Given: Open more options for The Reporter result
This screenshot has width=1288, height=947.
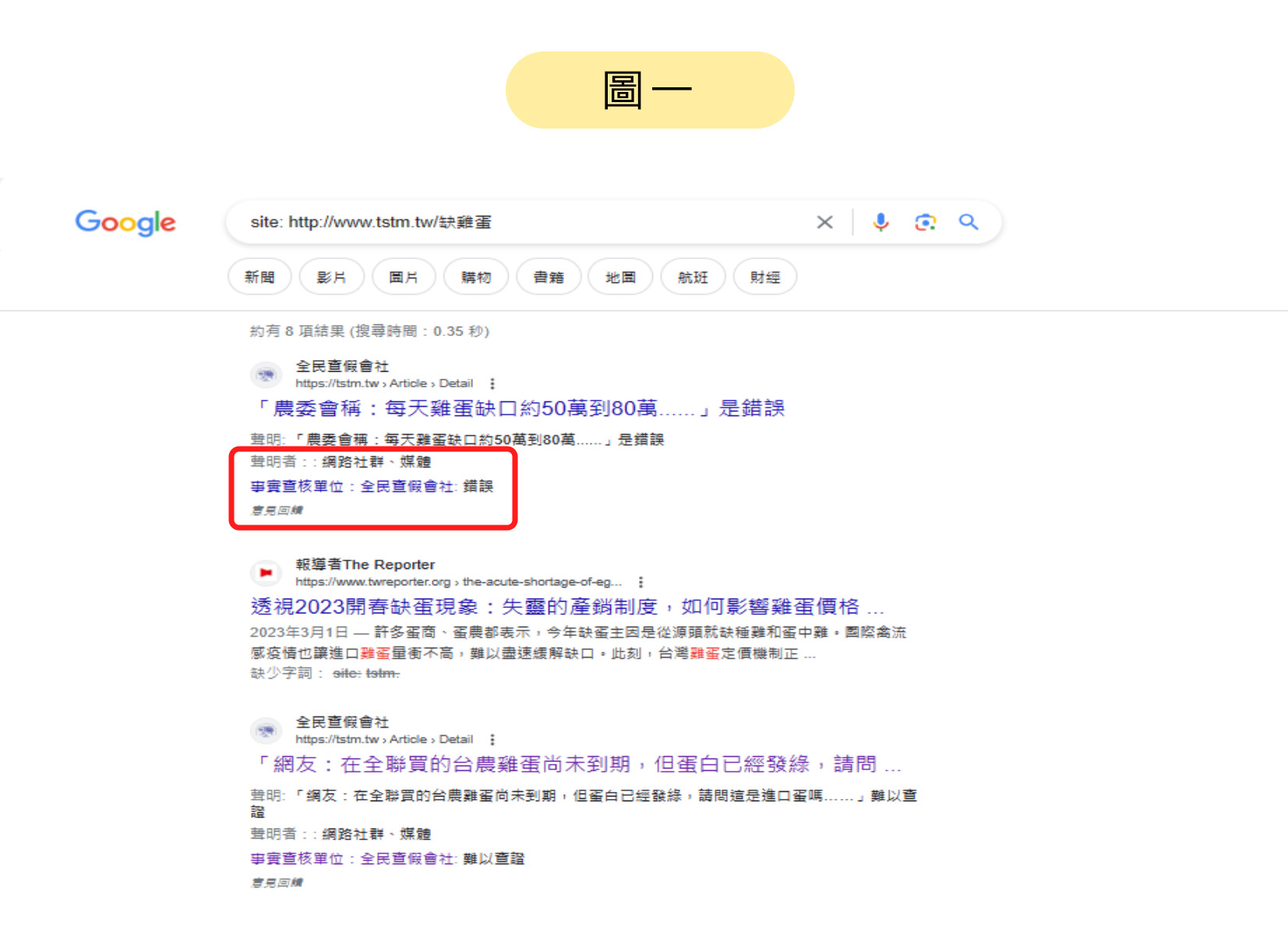Looking at the screenshot, I should 640,582.
